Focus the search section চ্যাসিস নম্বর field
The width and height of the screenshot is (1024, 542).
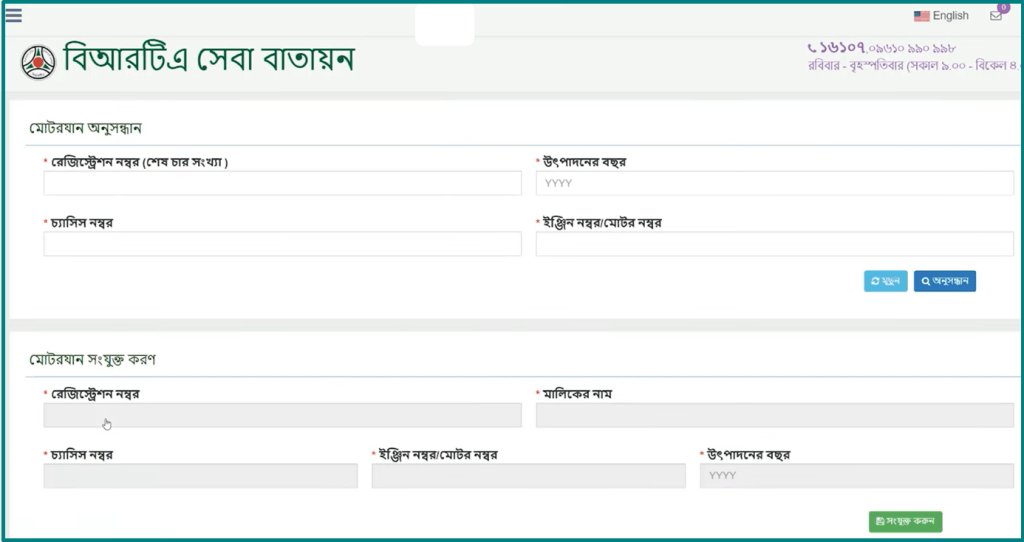click(282, 244)
